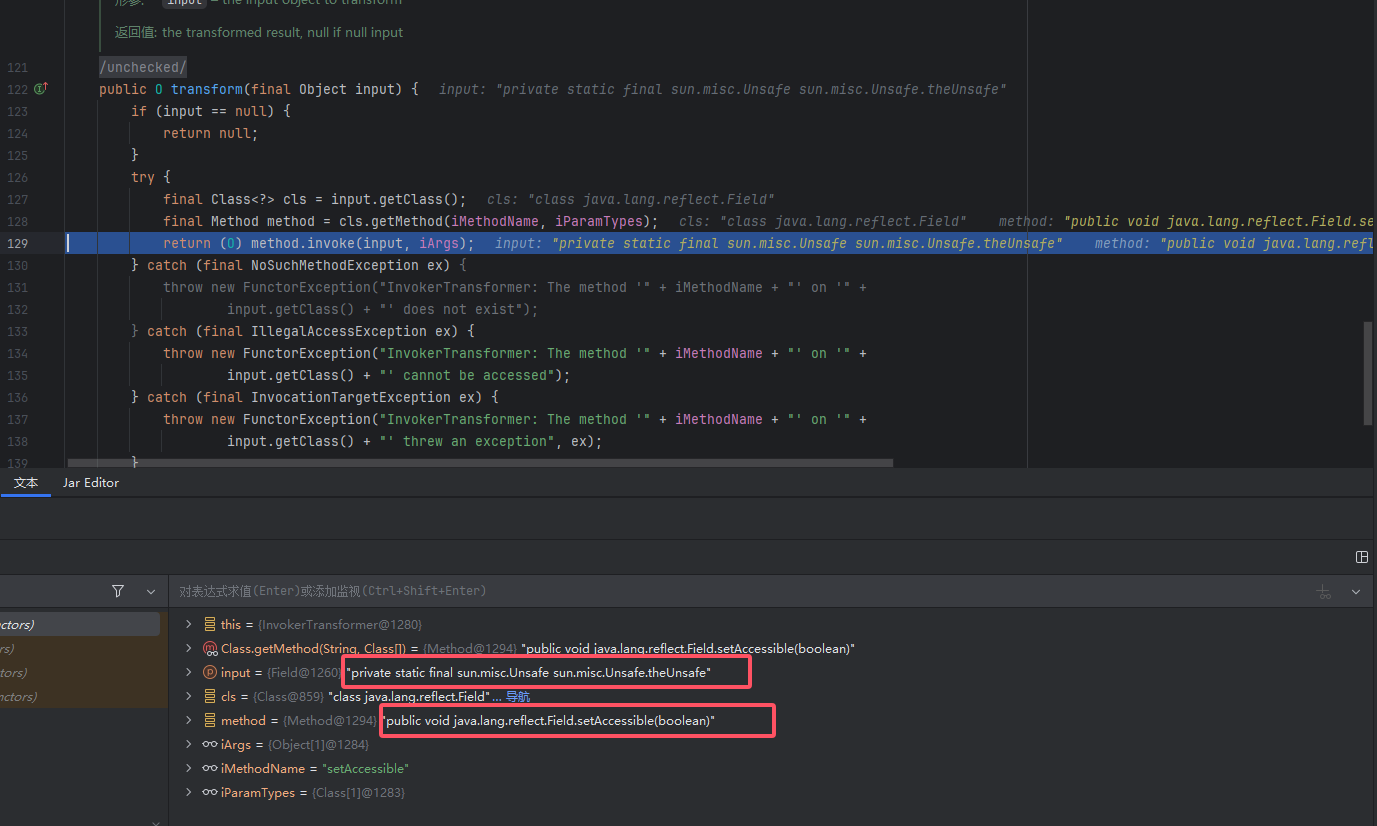The height and width of the screenshot is (826, 1377).
Task: Click the folded /unchecked/ annotation
Action: [x=143, y=67]
